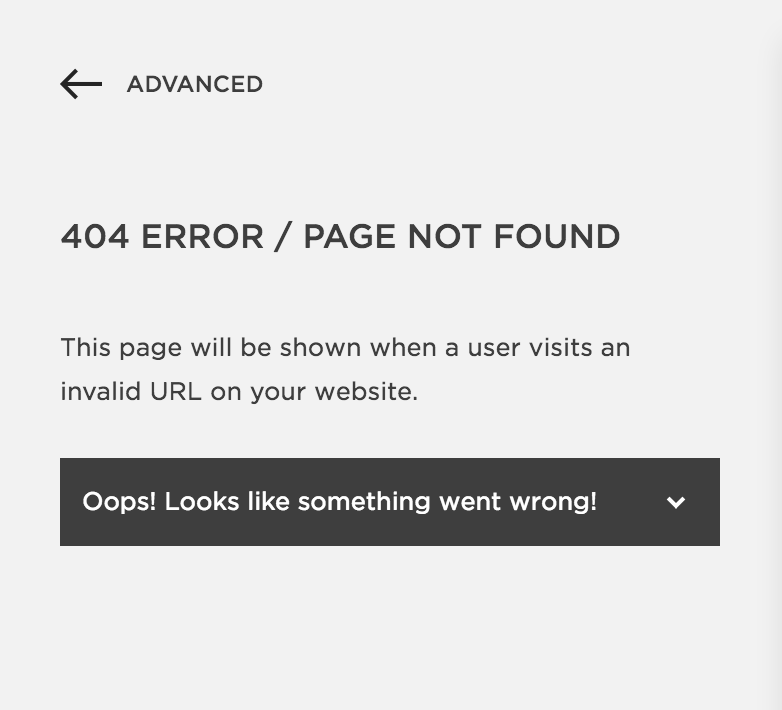Return to Advanced settings via left arrow
The height and width of the screenshot is (710, 782).
tap(81, 84)
